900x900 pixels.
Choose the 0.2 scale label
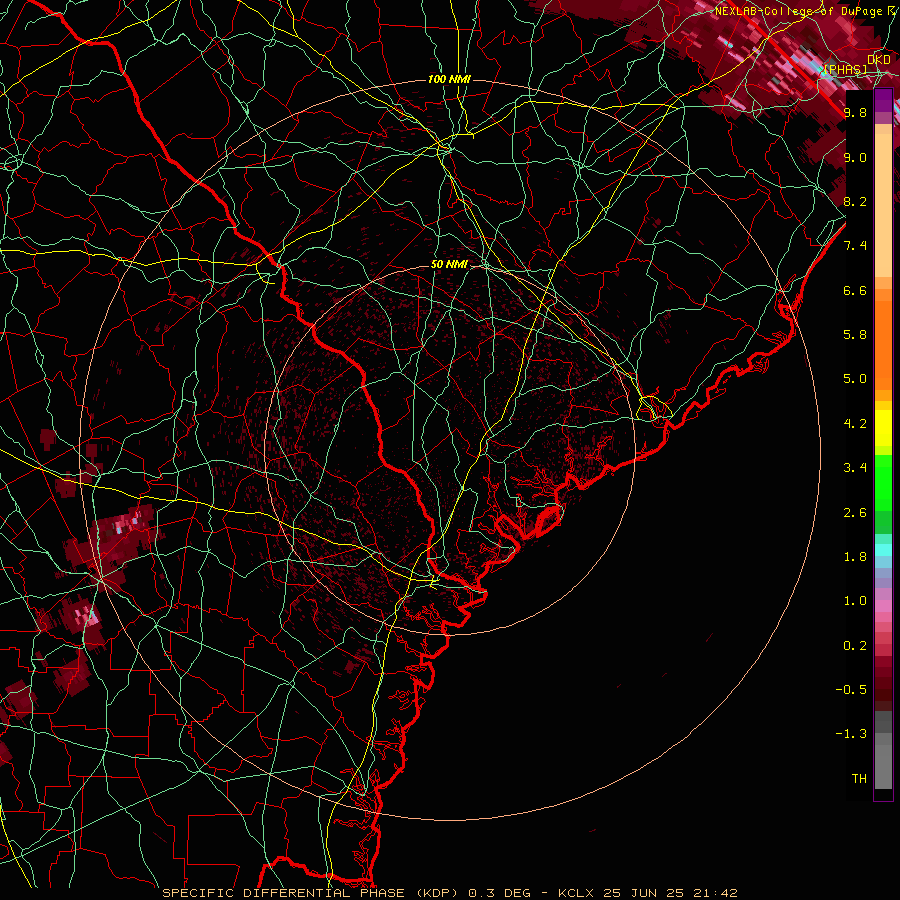tap(855, 646)
